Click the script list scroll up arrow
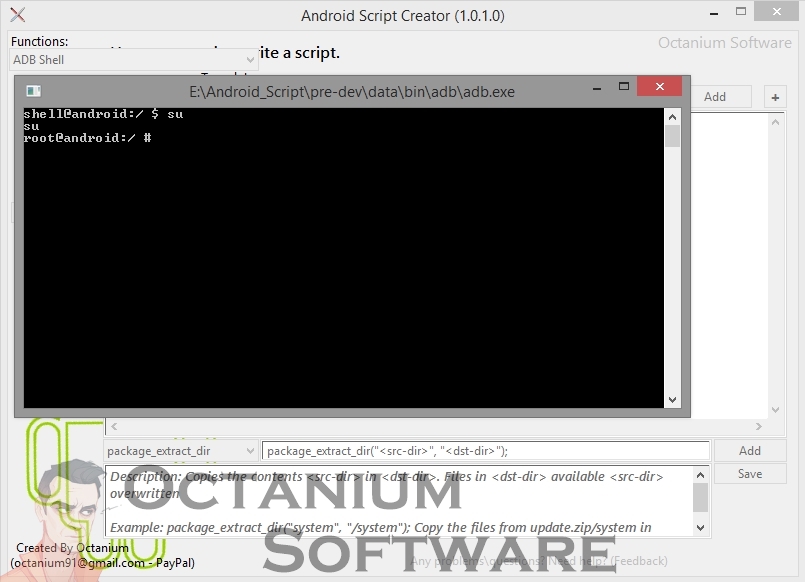The height and width of the screenshot is (582, 805). [775, 122]
